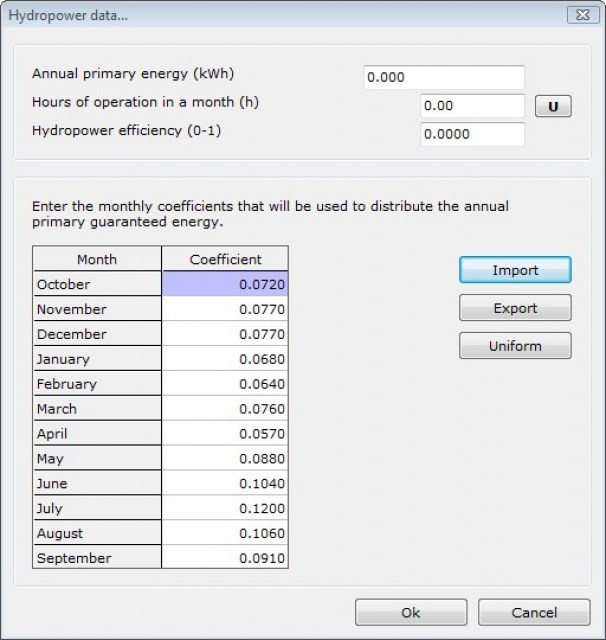This screenshot has height=640, width=606.
Task: Click the U units button
Action: 553,107
